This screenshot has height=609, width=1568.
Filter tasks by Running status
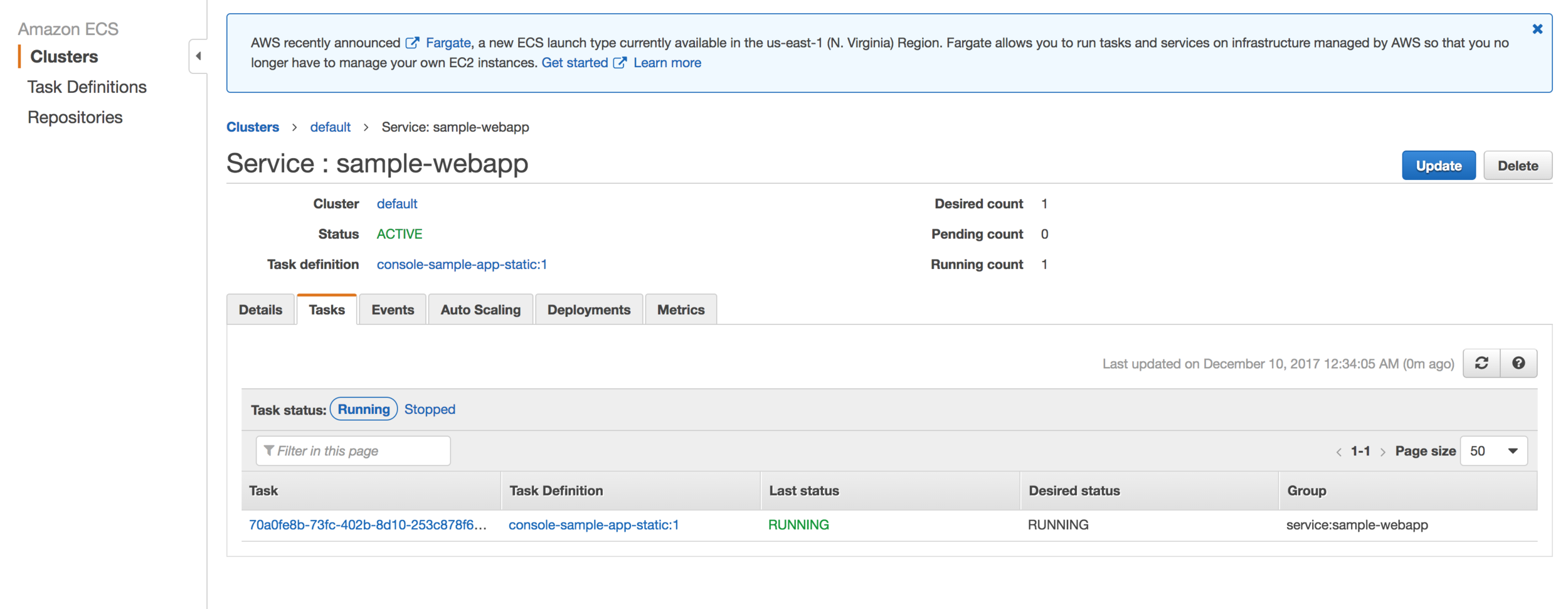click(364, 409)
